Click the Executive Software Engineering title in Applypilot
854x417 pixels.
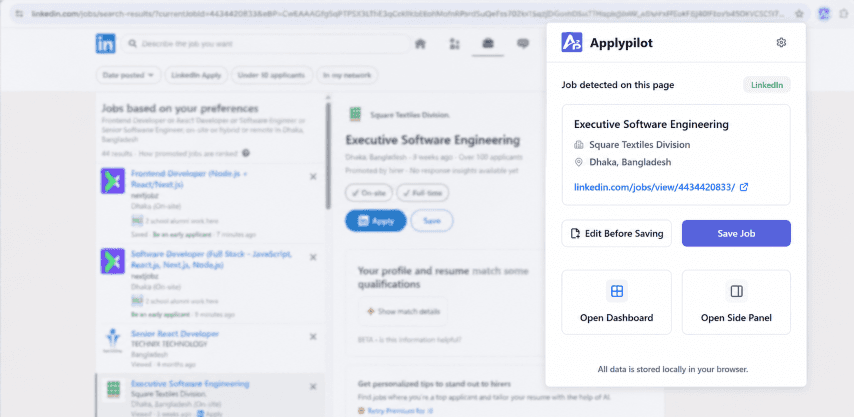[x=651, y=124]
